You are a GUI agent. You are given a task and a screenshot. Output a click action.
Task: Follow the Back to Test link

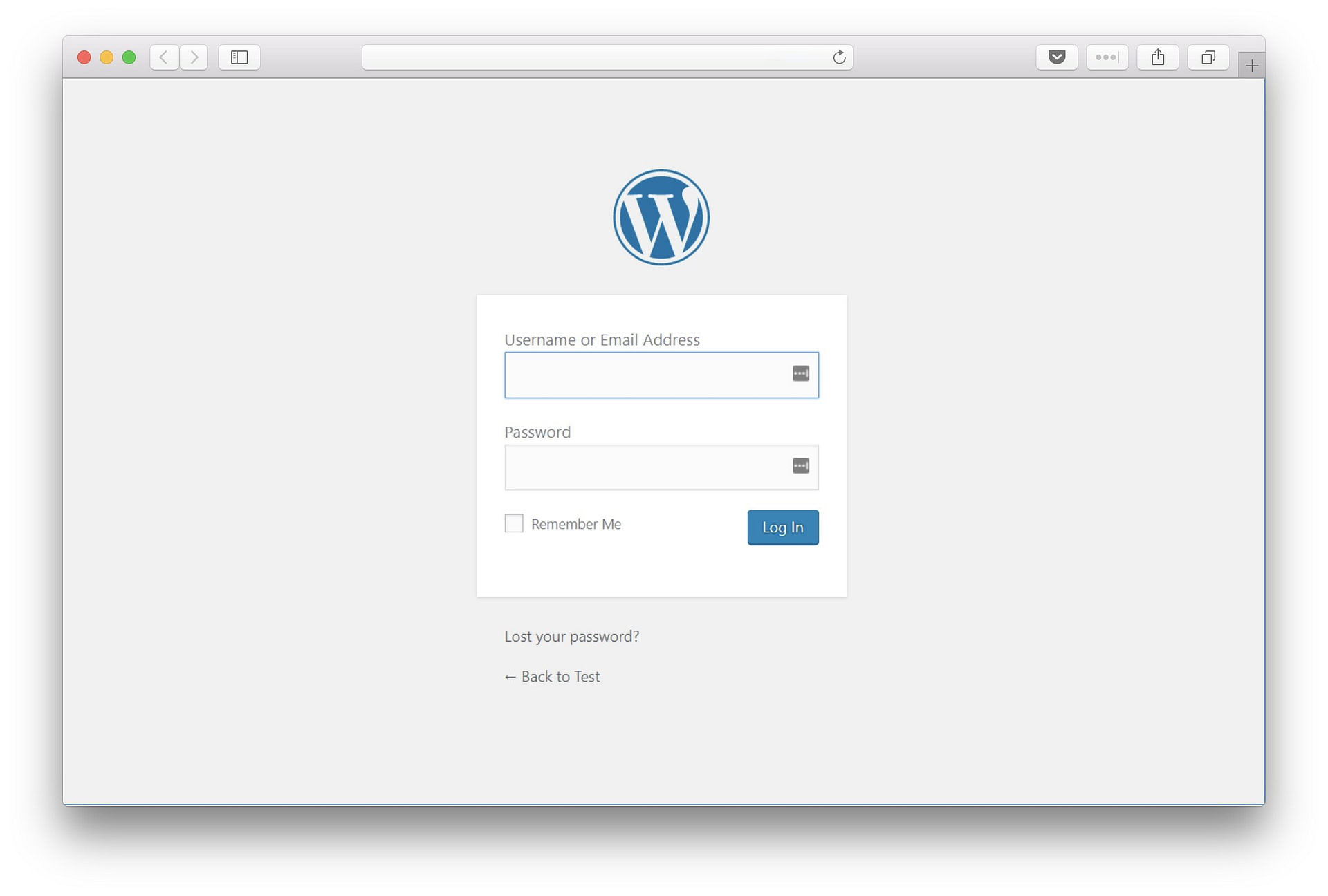[x=552, y=676]
